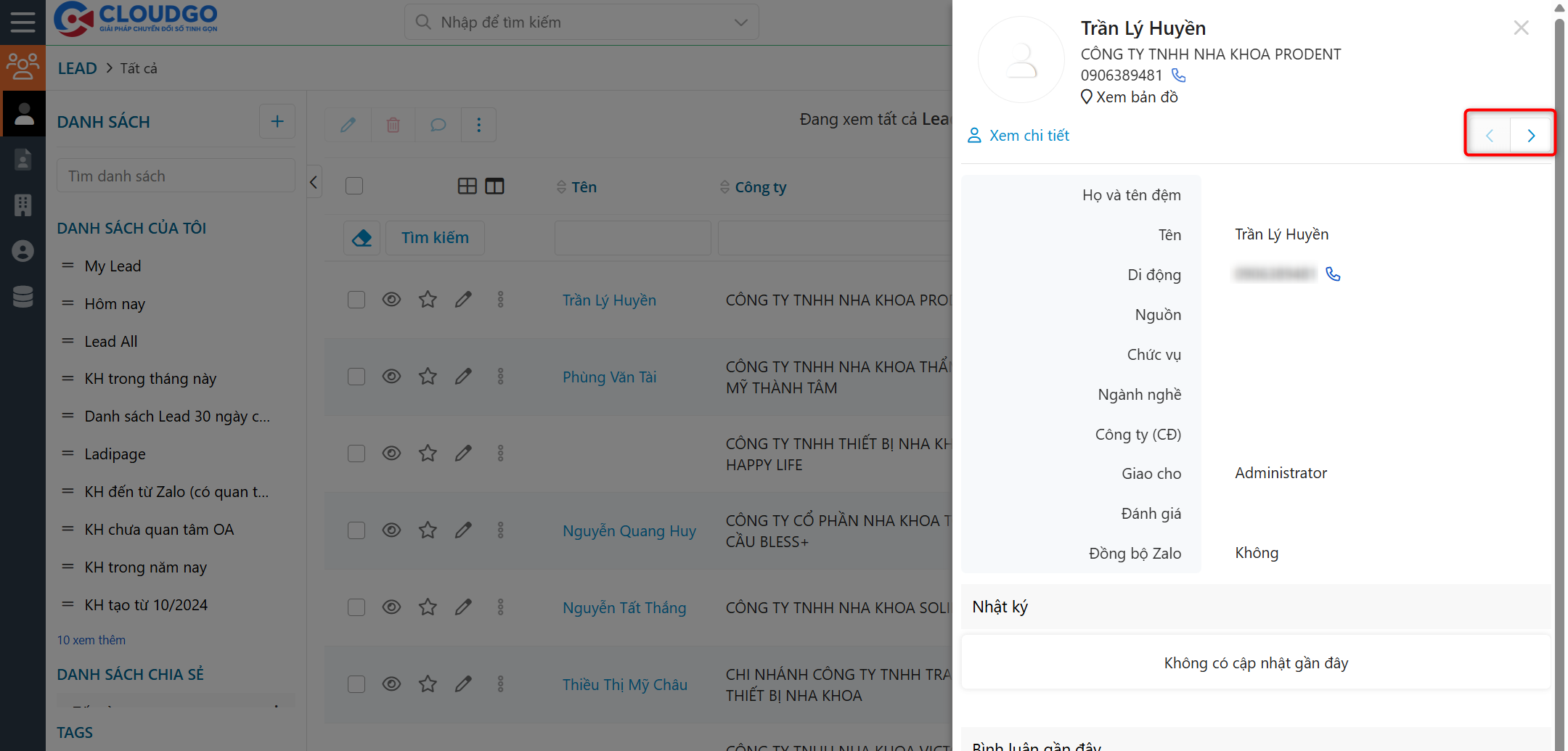
Task: Go to next lead with right chevron
Action: click(x=1531, y=136)
